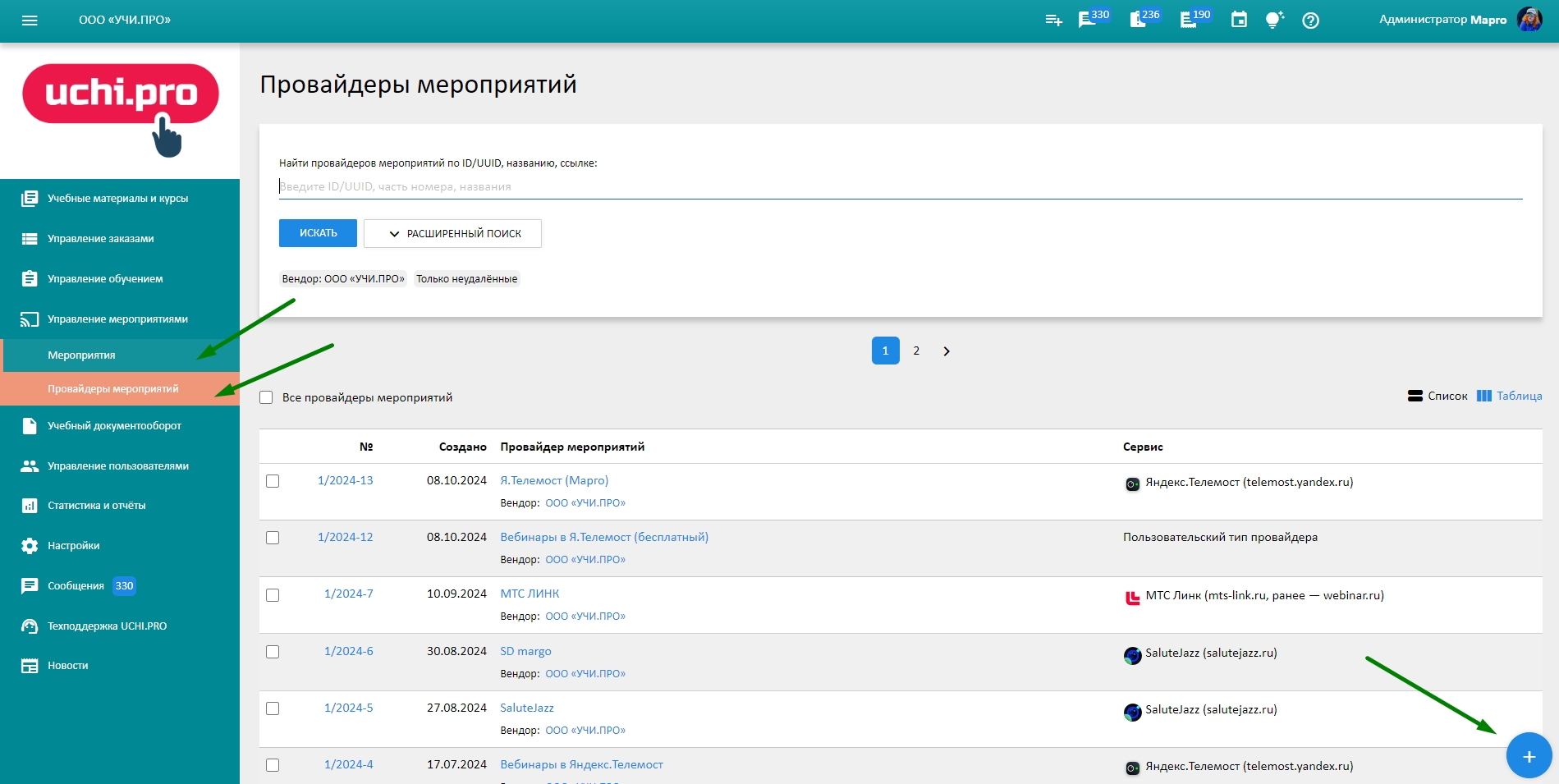The image size is (1559, 784).
Task: Switch to Таблица table view
Action: click(x=1509, y=396)
